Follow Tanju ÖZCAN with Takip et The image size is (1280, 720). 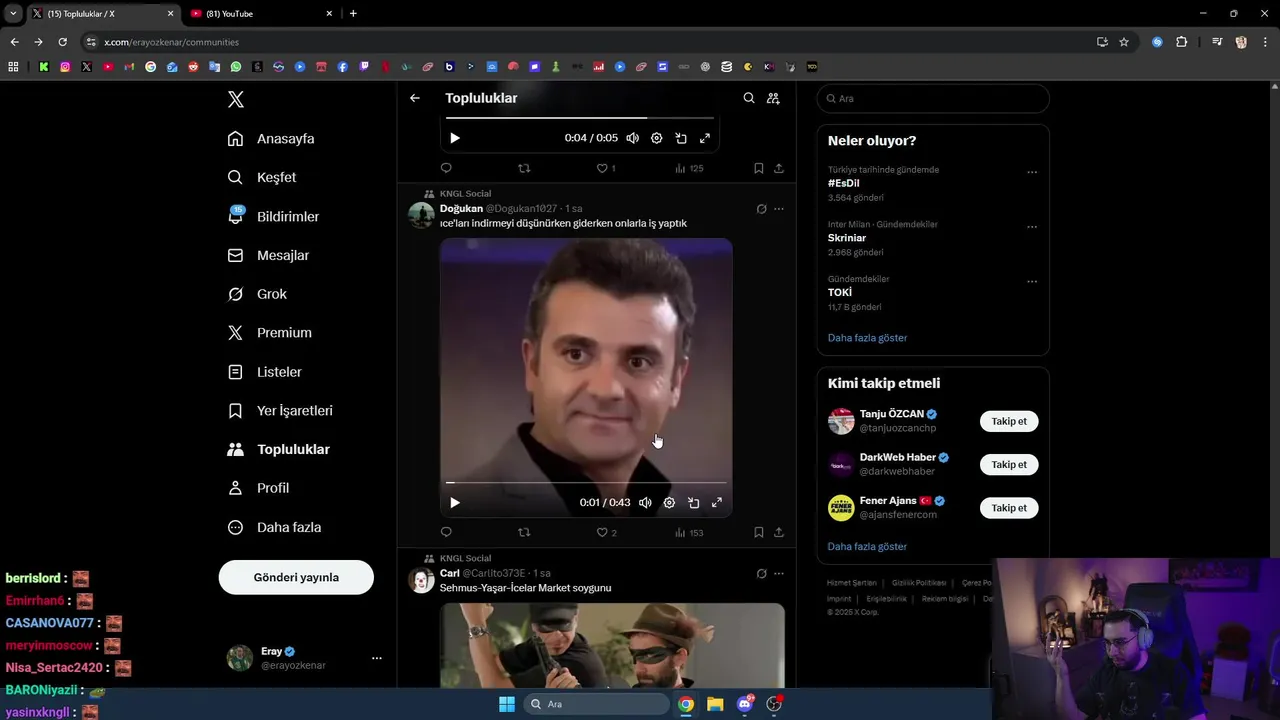[x=1009, y=421]
